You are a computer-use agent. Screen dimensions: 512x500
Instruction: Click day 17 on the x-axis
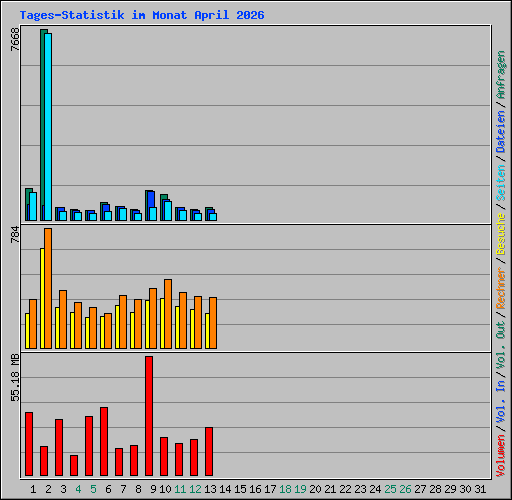coord(270,489)
